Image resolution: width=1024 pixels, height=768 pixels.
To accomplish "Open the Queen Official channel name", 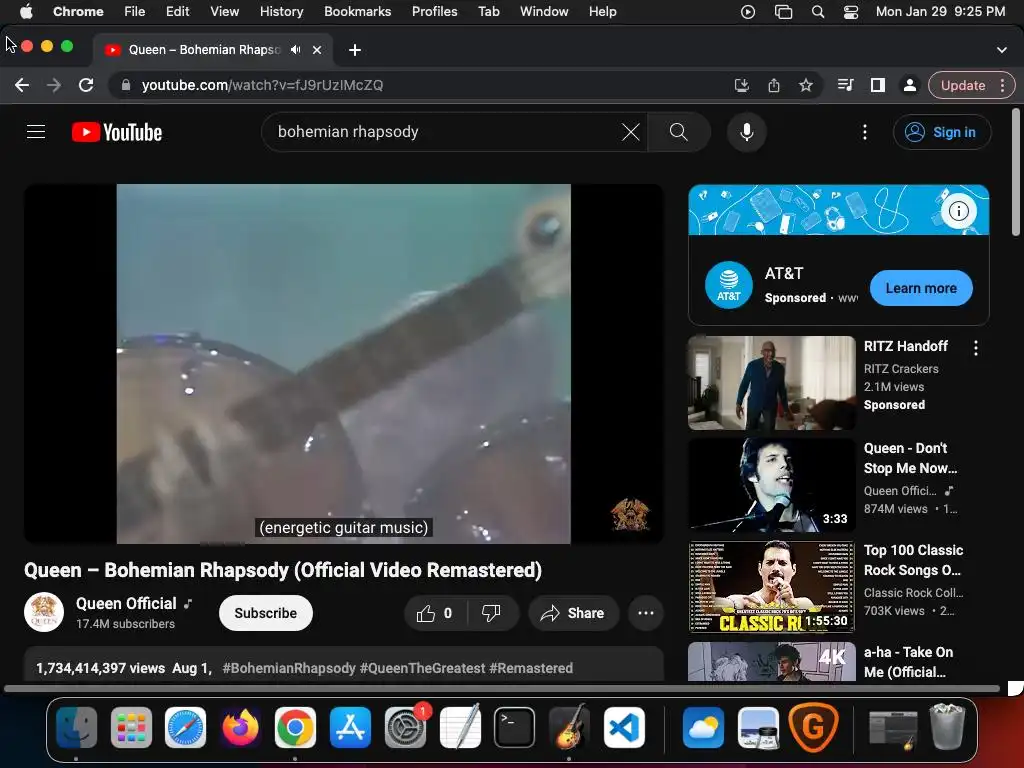I will point(126,603).
